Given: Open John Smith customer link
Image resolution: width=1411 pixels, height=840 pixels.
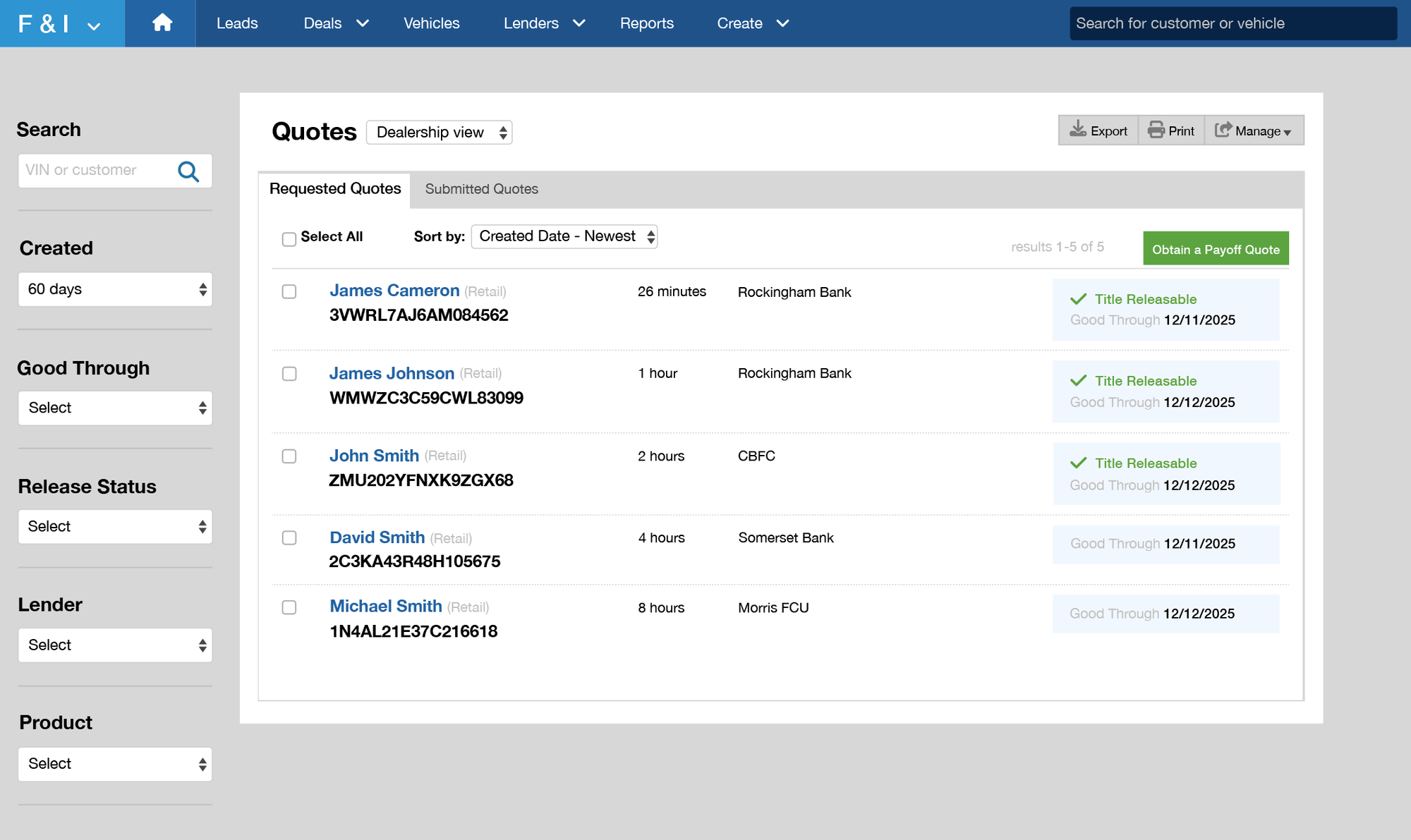Looking at the screenshot, I should pyautogui.click(x=374, y=456).
